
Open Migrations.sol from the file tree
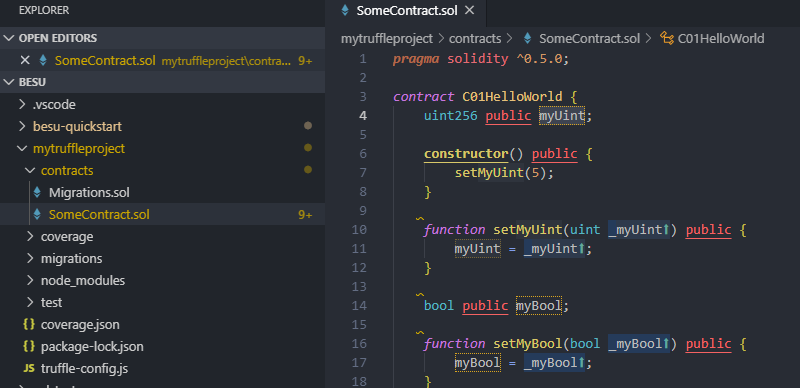tap(89, 192)
